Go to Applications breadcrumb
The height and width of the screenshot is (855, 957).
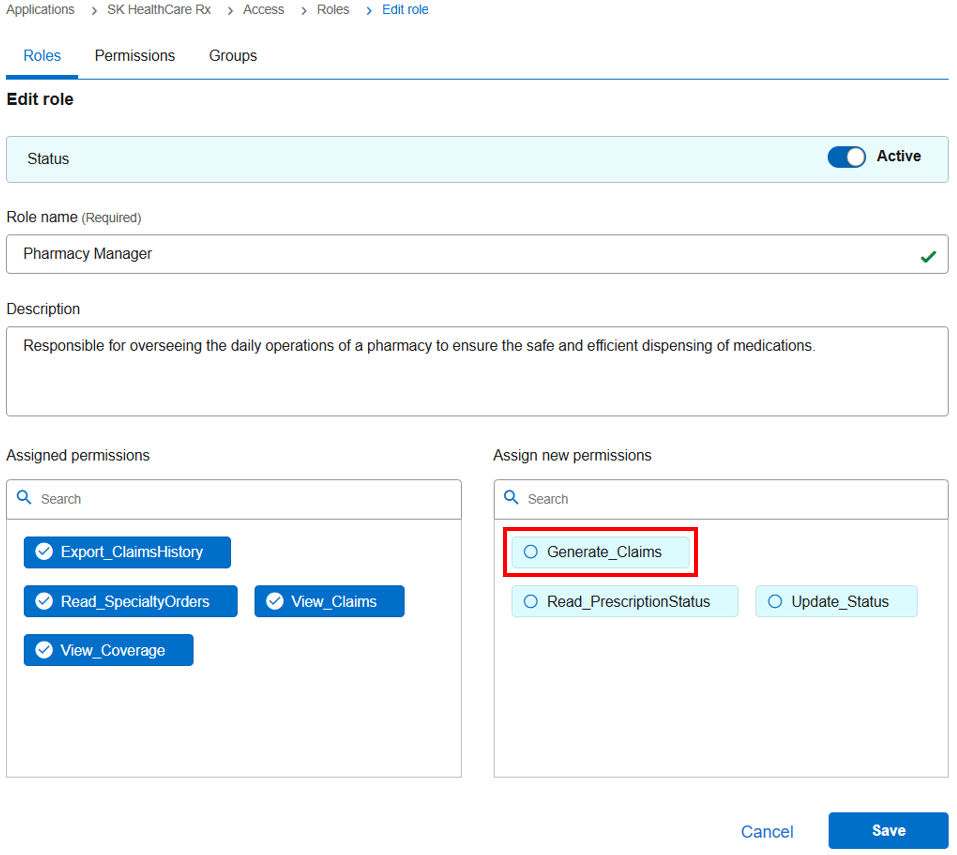[x=40, y=10]
